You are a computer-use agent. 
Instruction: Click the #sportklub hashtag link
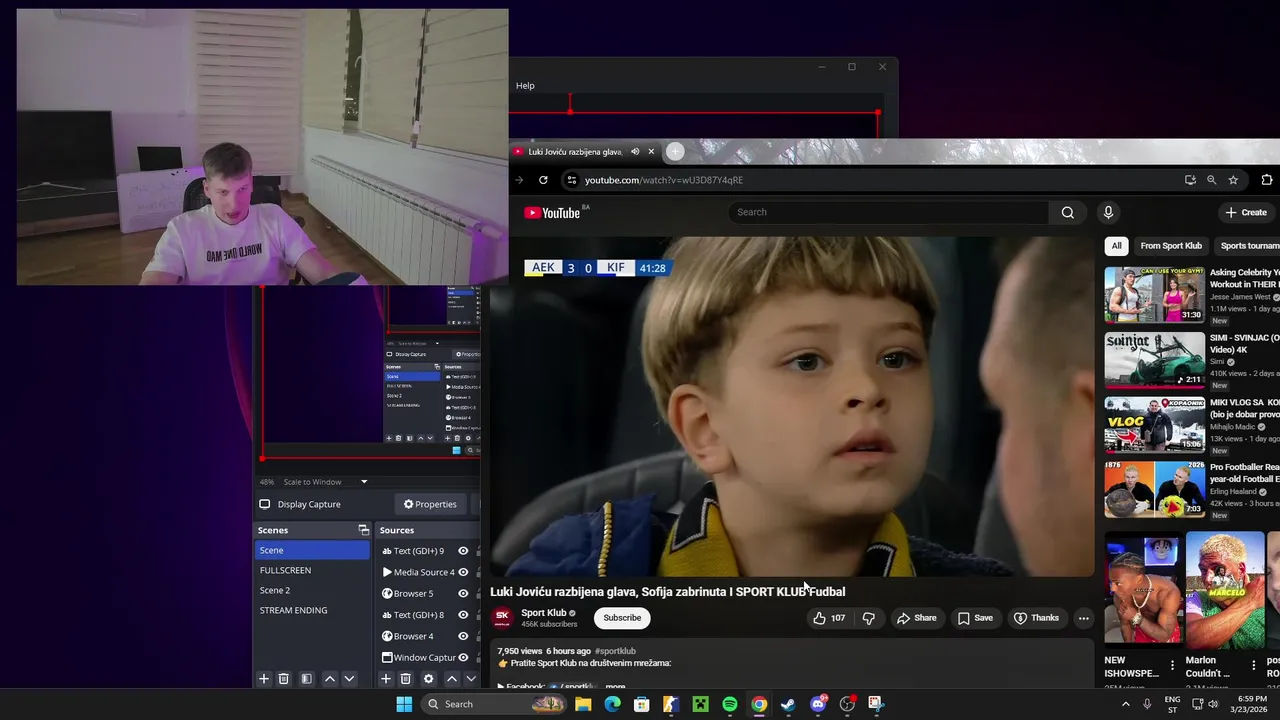pyautogui.click(x=615, y=651)
